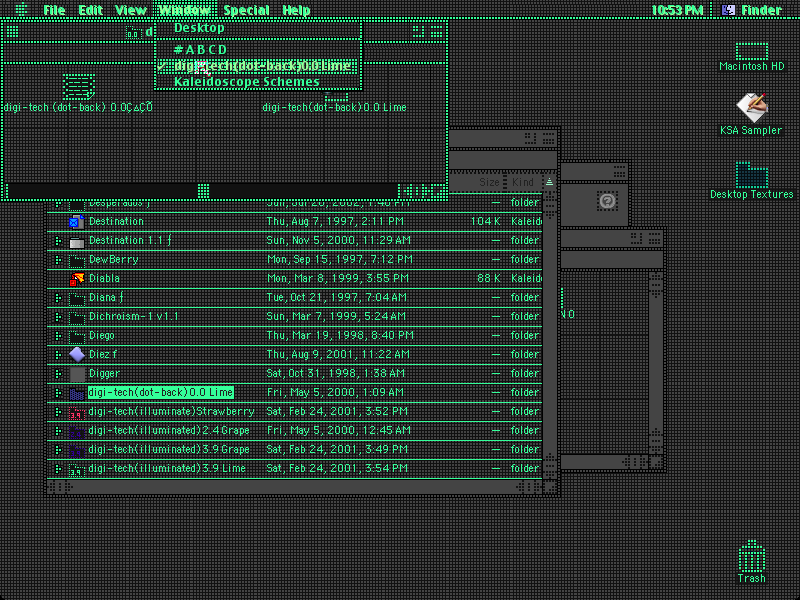This screenshot has height=600, width=800.
Task: Click the Diabla scheme file icon
Action: click(x=77, y=279)
